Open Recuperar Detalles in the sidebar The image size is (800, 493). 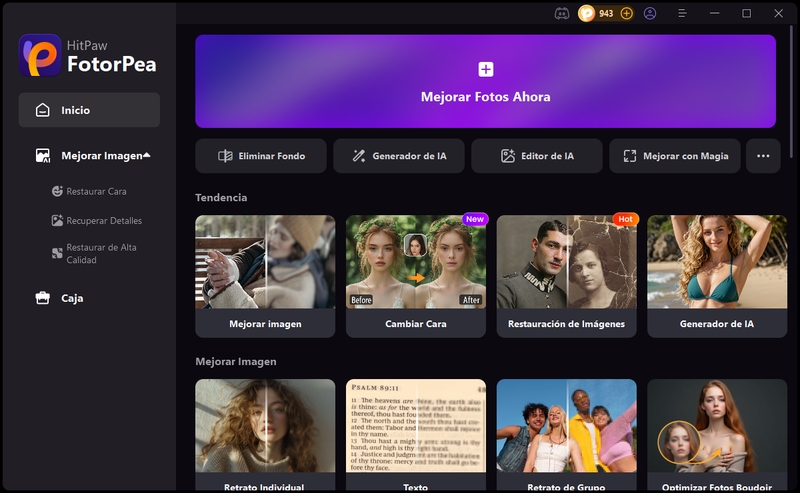coord(104,221)
